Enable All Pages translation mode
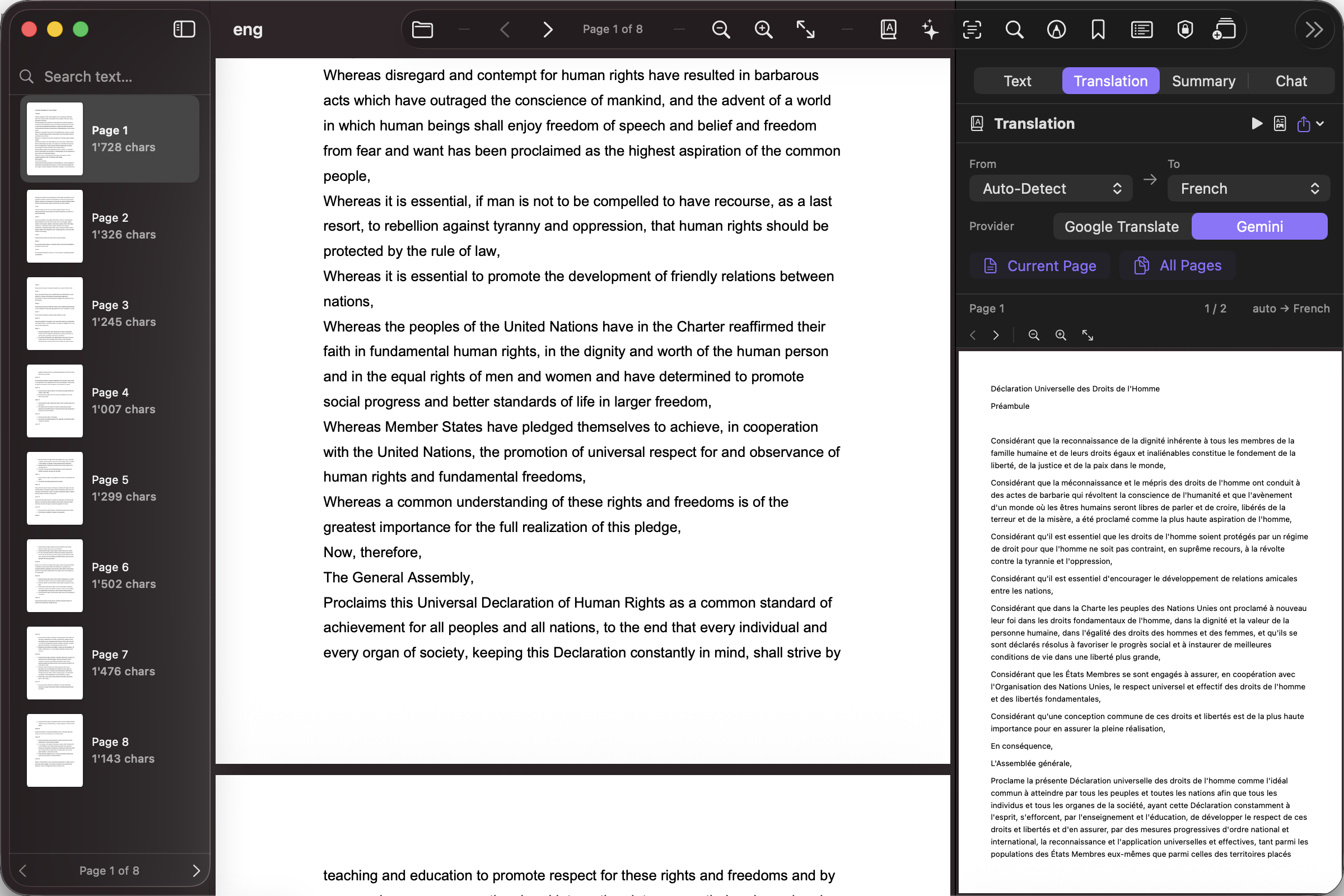This screenshot has height=896, width=1344. 1177,265
